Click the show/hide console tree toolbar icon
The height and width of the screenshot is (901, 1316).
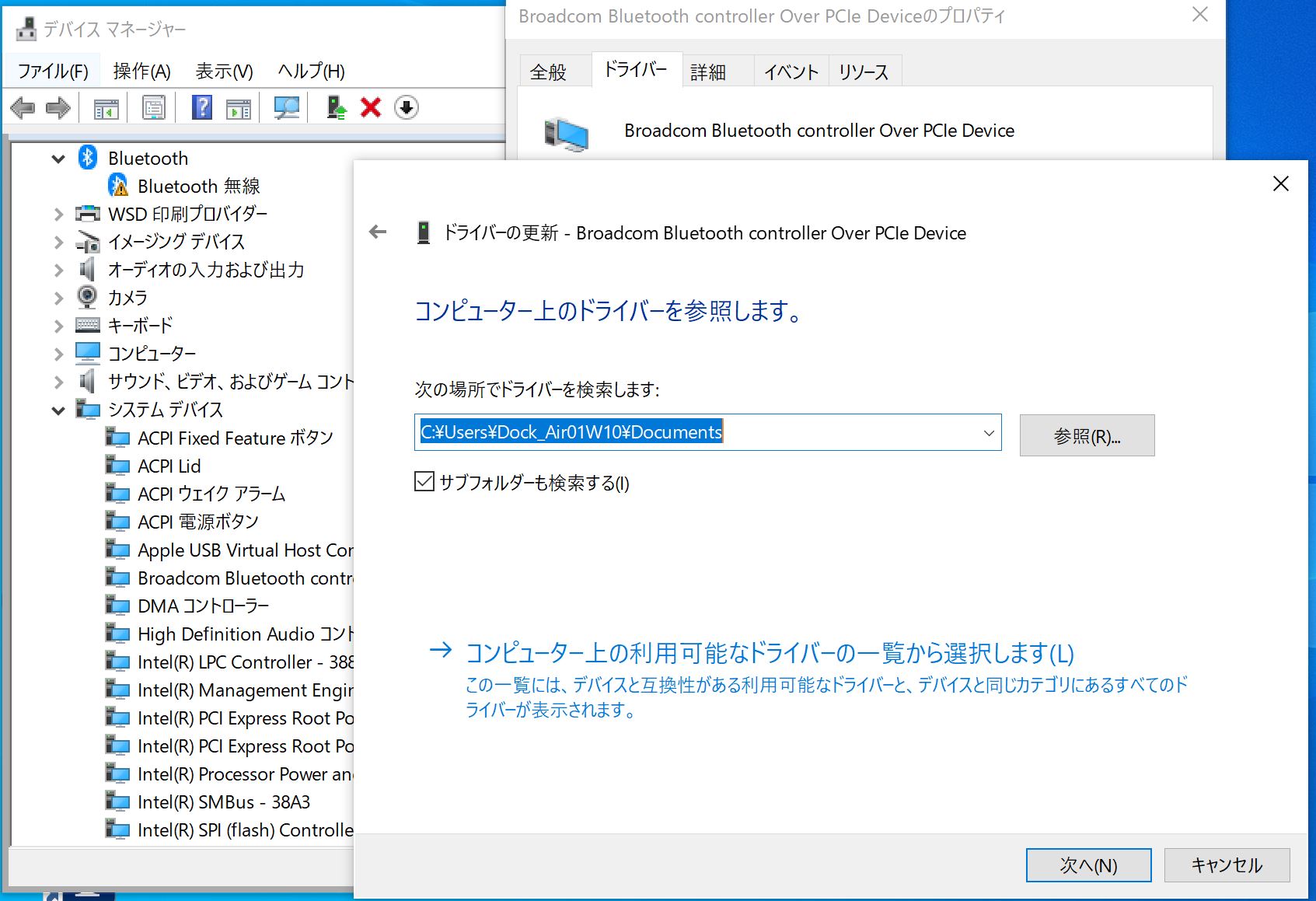106,108
